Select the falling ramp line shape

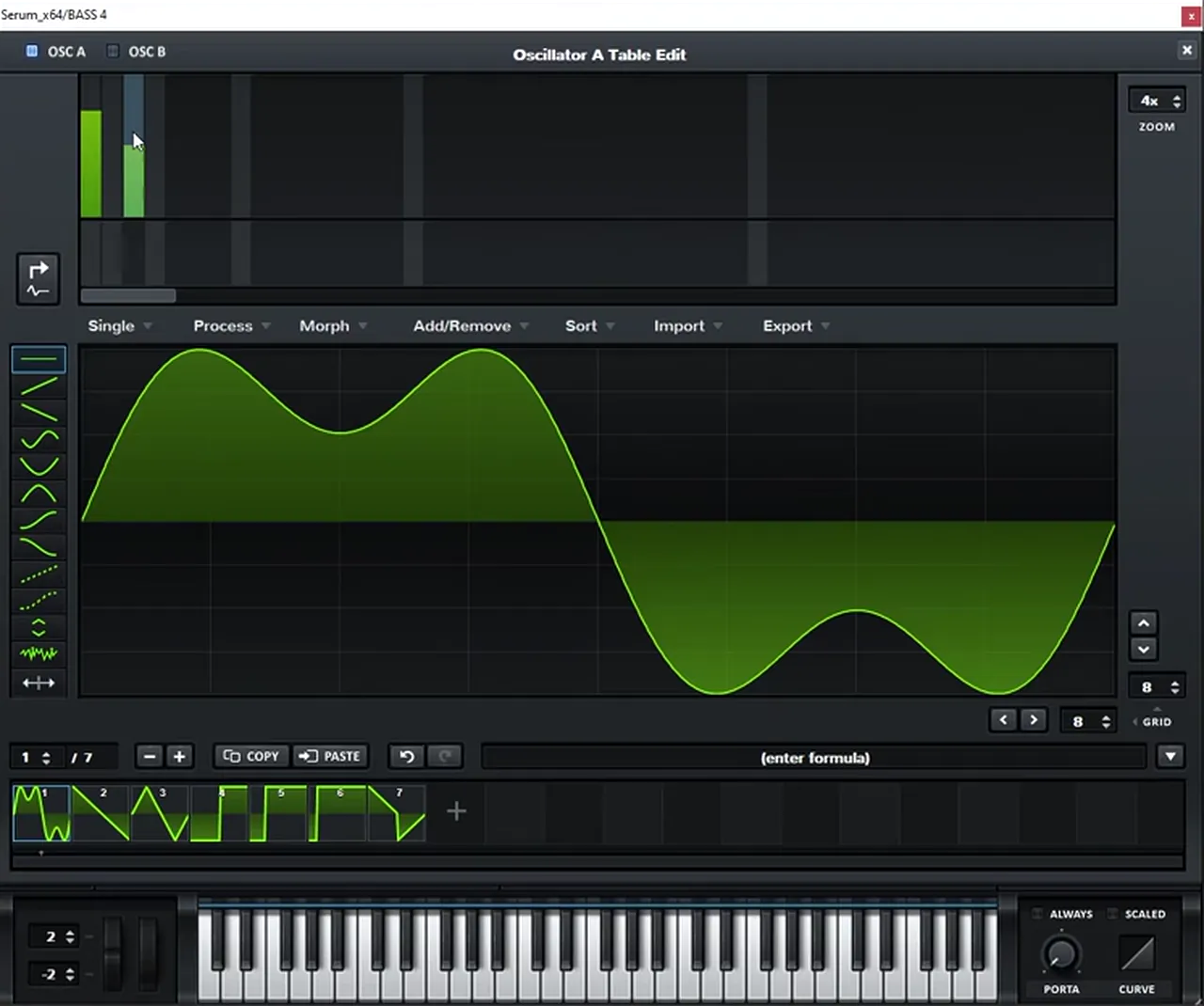(39, 412)
